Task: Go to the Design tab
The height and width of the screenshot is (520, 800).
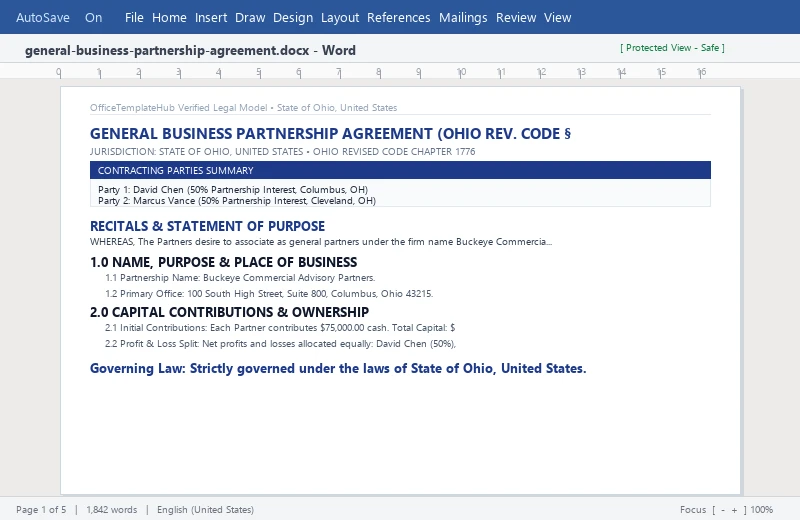Action: click(x=293, y=17)
